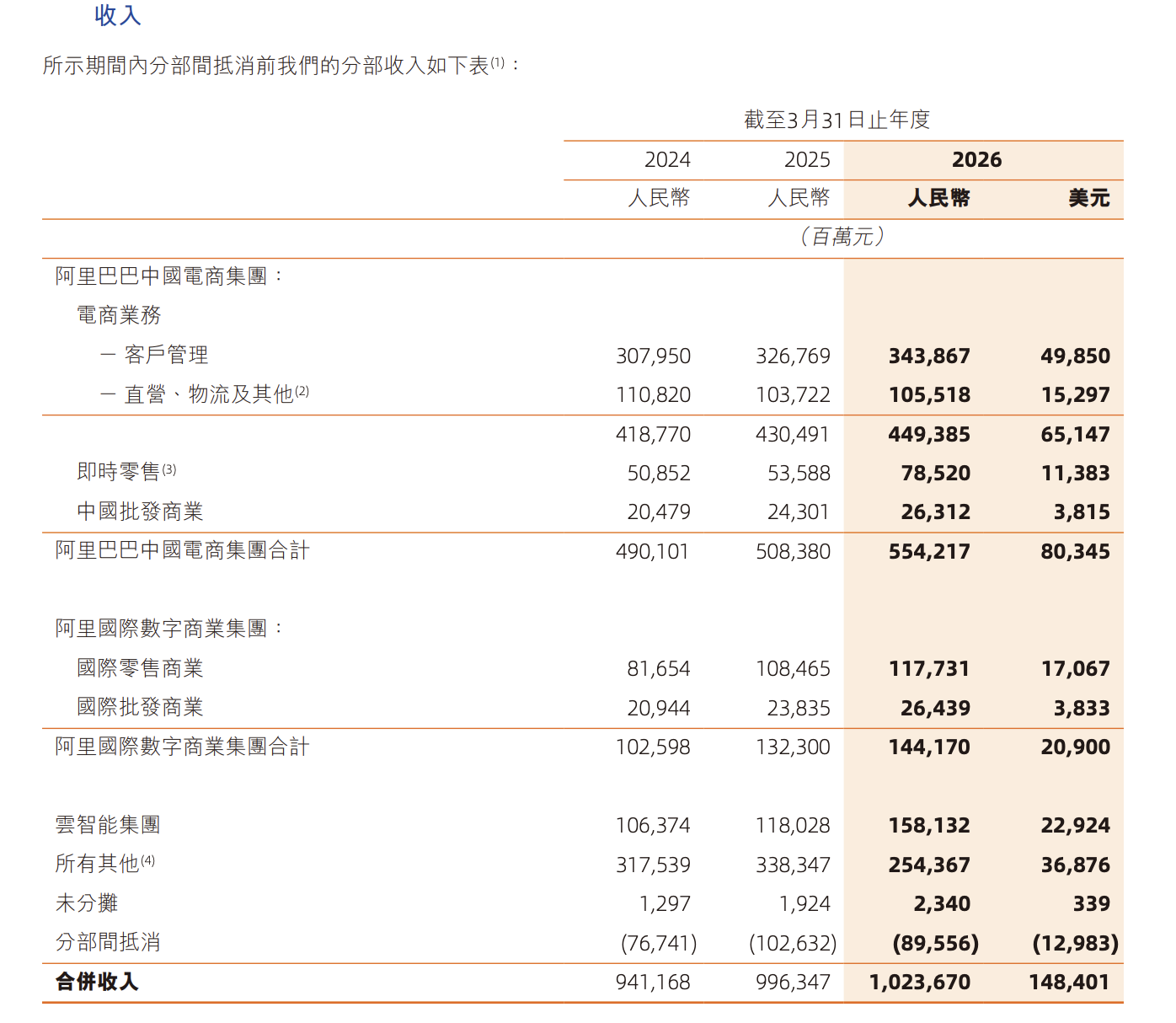This screenshot has width=1176, height=1023.
Task: Click the 阿里國際數字商業集團： heading
Action: [170, 629]
